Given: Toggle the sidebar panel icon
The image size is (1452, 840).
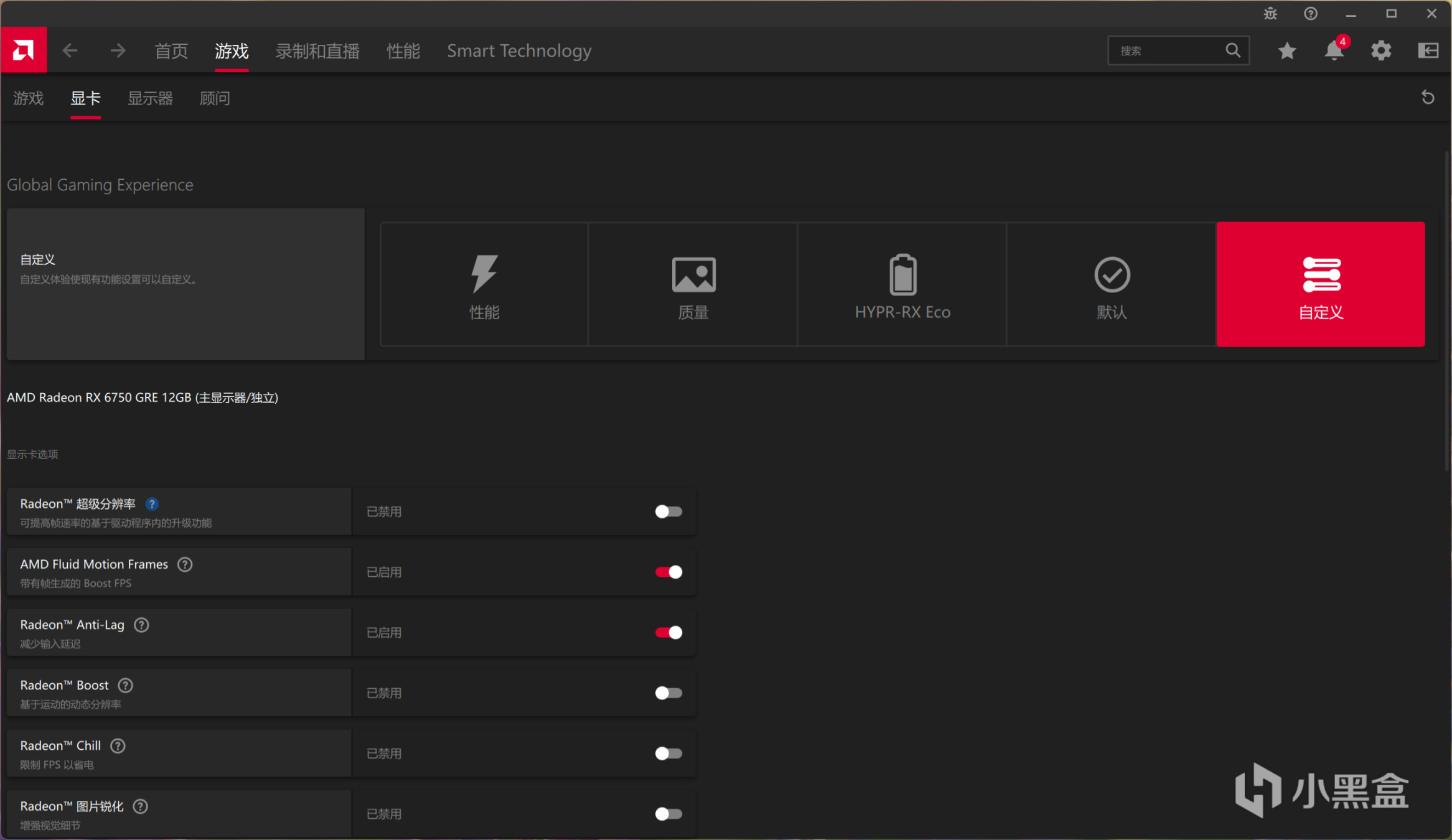Looking at the screenshot, I should tap(1428, 50).
